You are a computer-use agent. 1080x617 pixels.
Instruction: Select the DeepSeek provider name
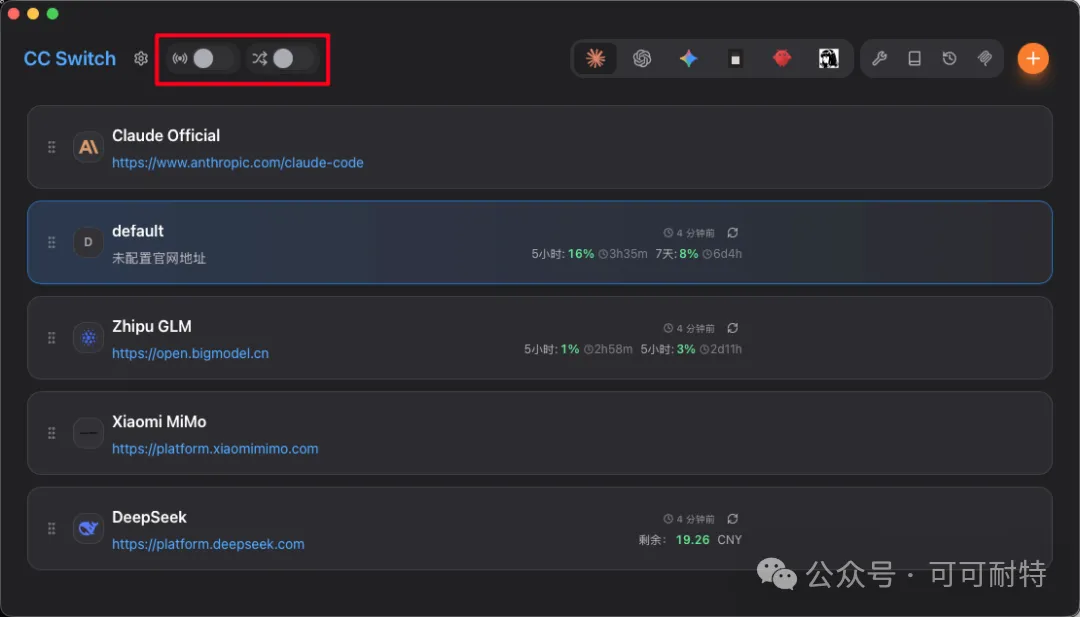[x=149, y=517]
